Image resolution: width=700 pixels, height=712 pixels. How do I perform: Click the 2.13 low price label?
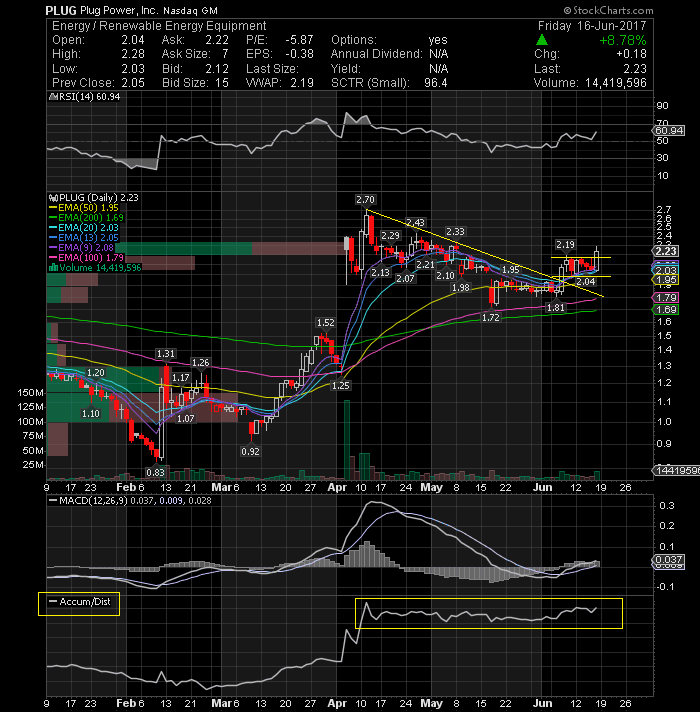[380, 272]
